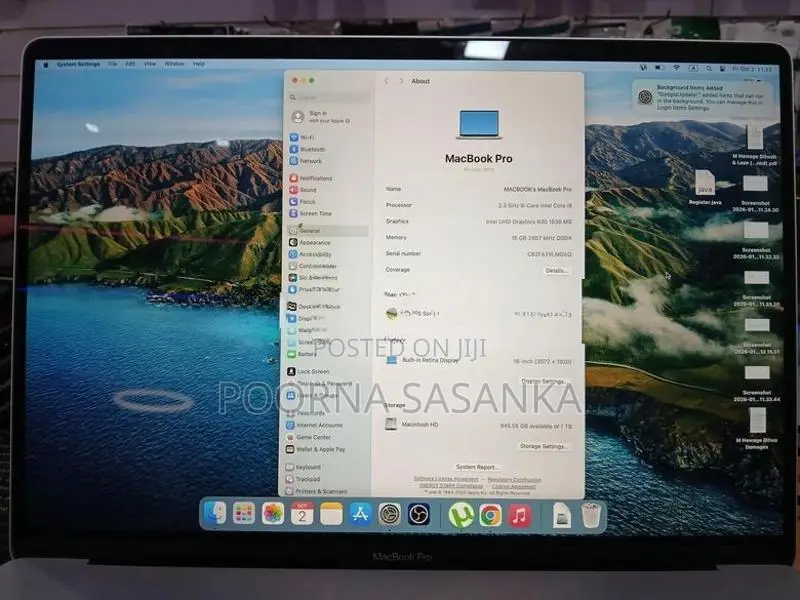Click the System Report button
800x600 pixels.
[477, 467]
